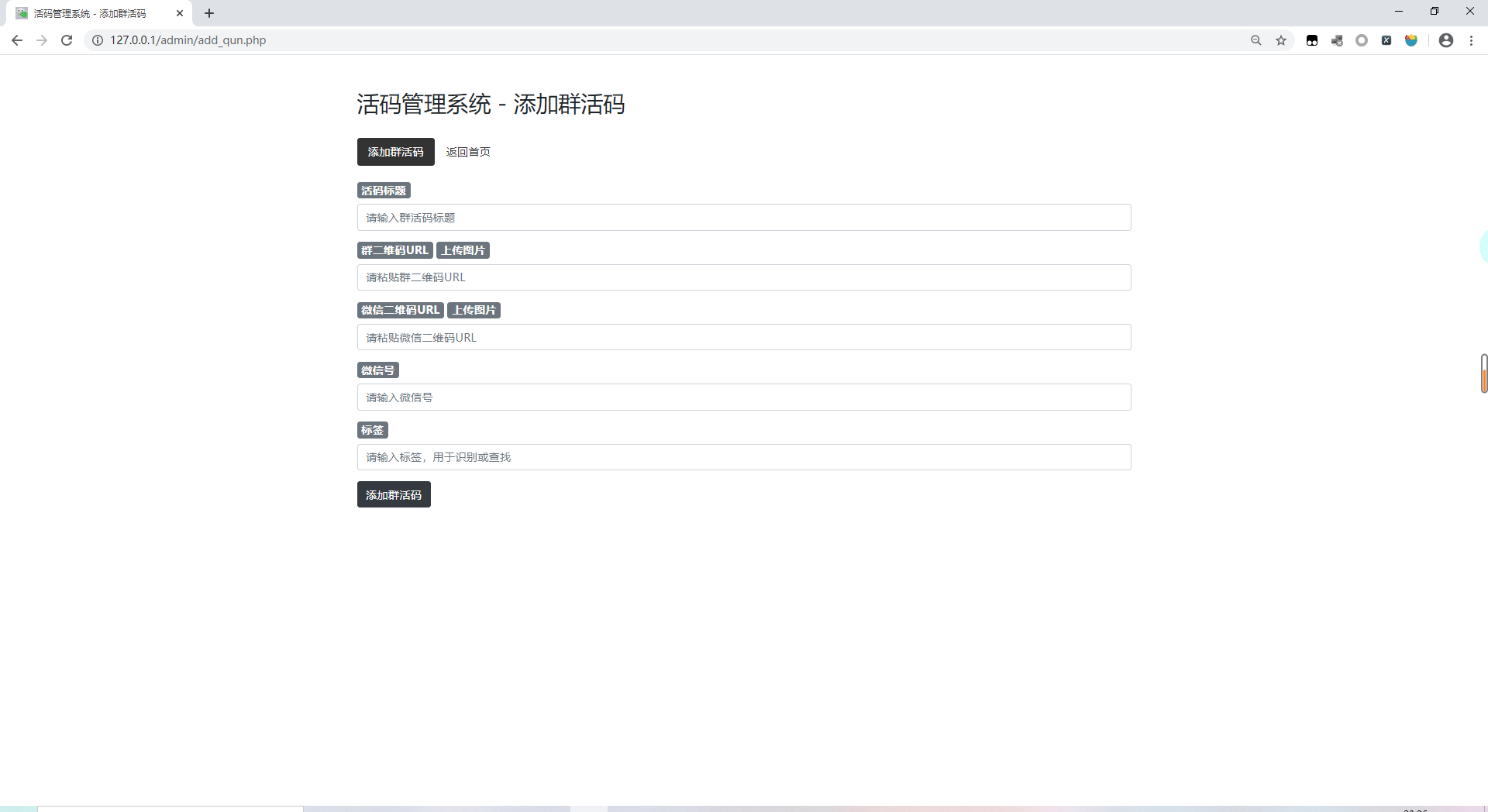Image resolution: width=1488 pixels, height=812 pixels.
Task: Click the gray circle extension icon
Action: tap(1362, 40)
